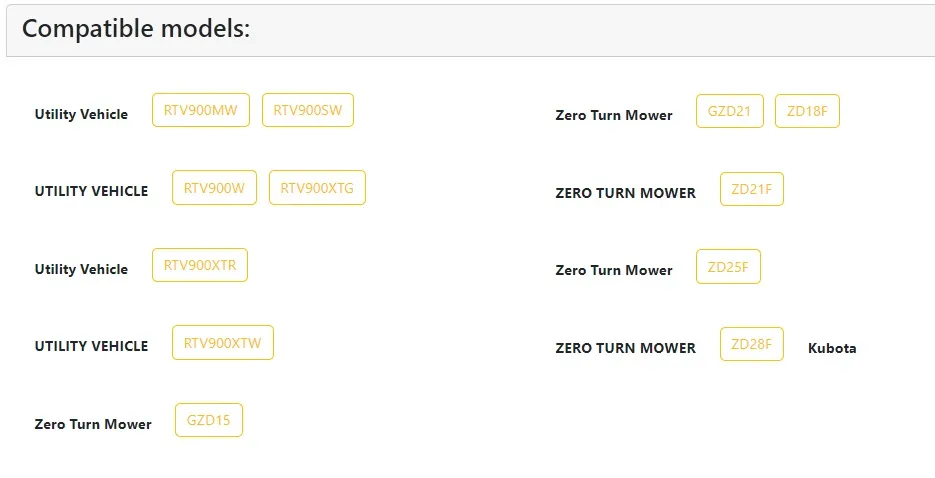Select the RTV900SW model tag
The width and height of the screenshot is (935, 478).
point(308,111)
